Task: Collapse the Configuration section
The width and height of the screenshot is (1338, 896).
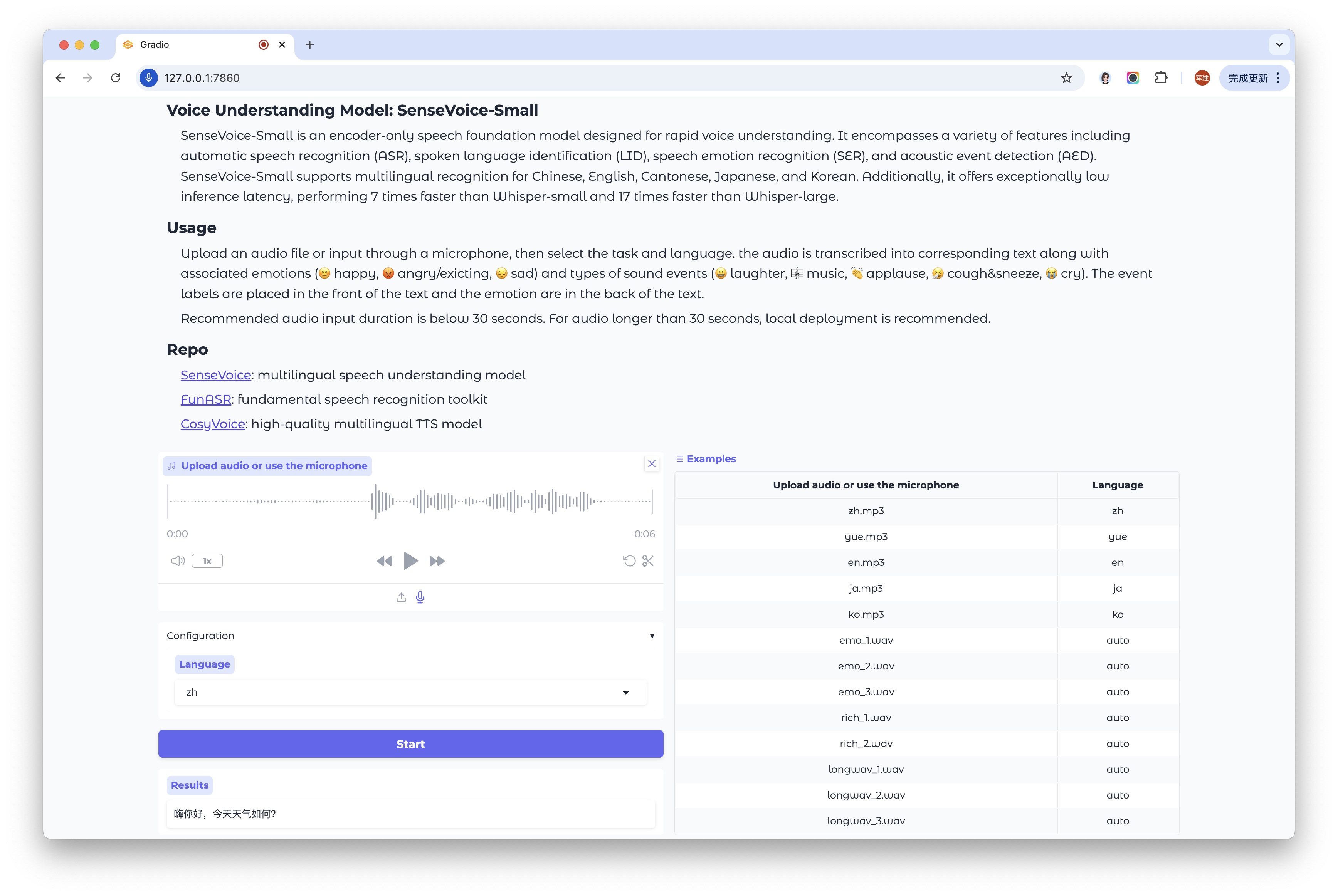Action: [x=652, y=636]
